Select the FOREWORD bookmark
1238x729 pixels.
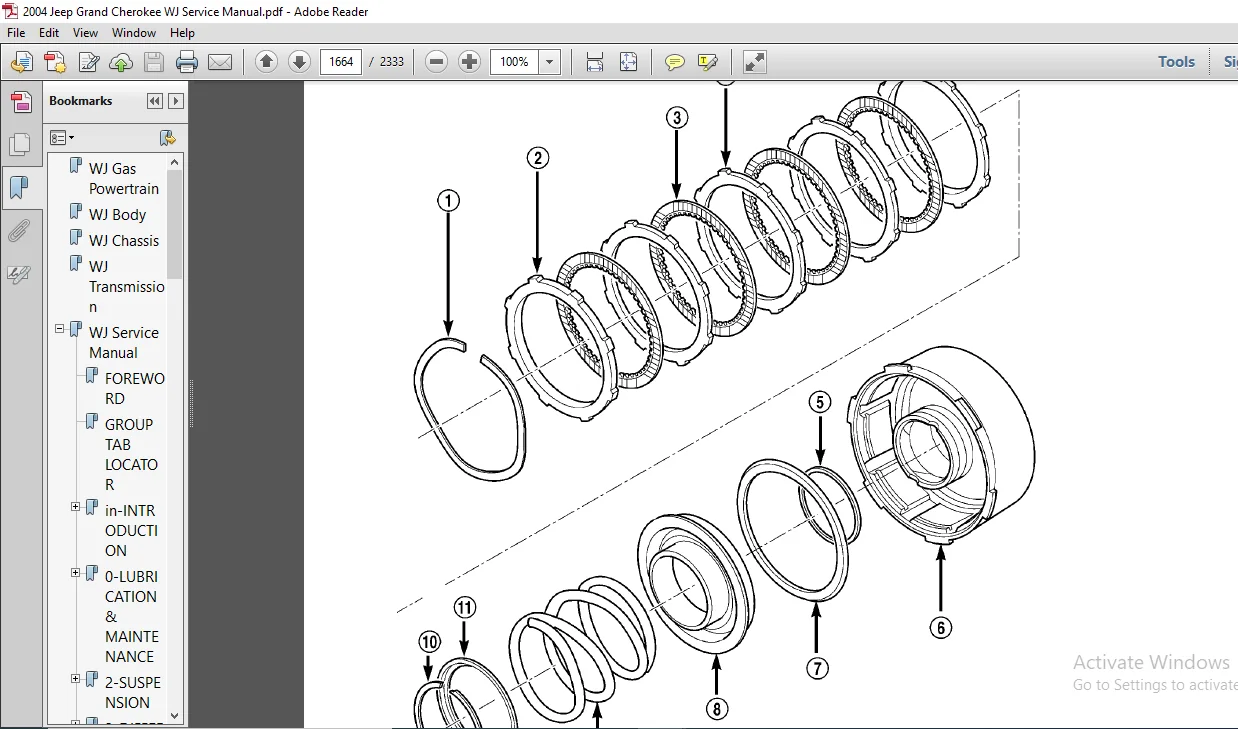pyautogui.click(x=135, y=389)
